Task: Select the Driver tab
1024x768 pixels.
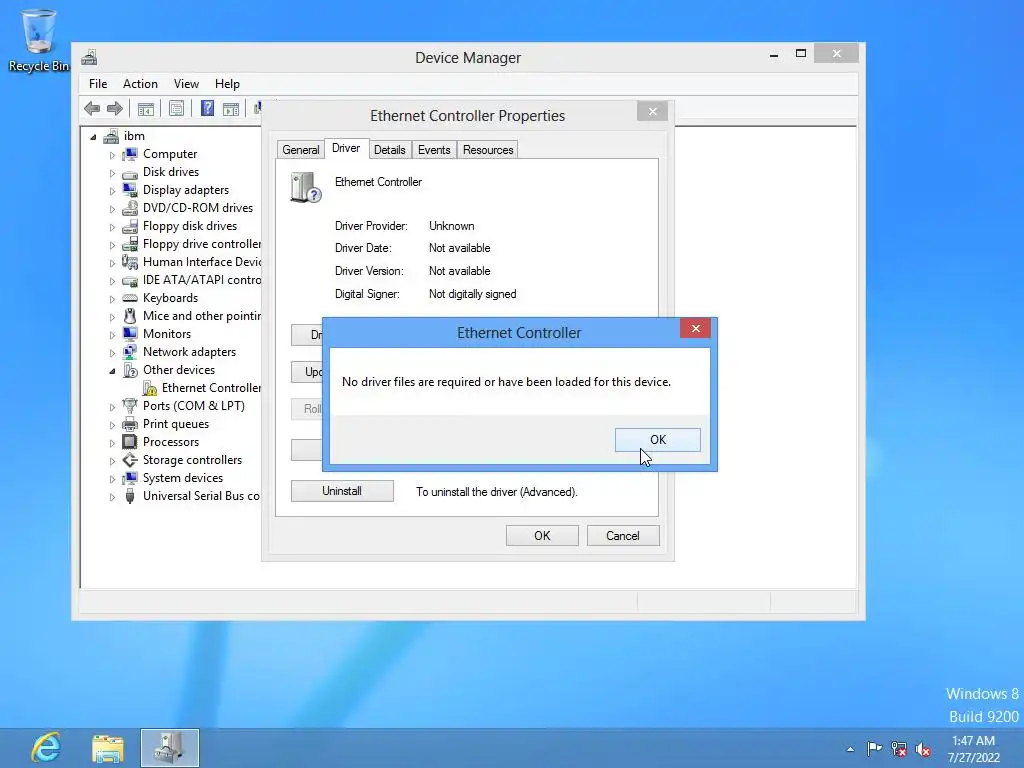Action: [x=346, y=148]
